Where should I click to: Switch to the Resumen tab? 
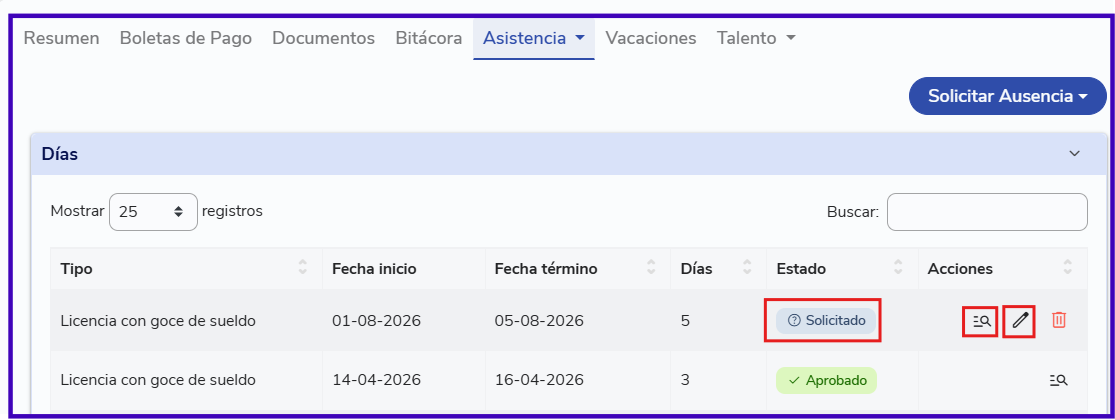point(61,38)
